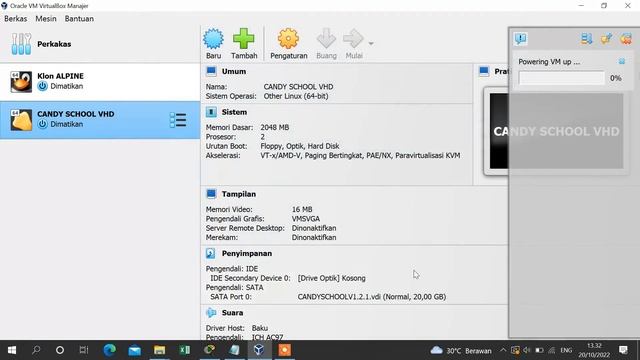Viewport: 640px width, 360px height.
Task: Open the CANDY SCHOOL VHD machine tools menu
Action: click(x=178, y=120)
